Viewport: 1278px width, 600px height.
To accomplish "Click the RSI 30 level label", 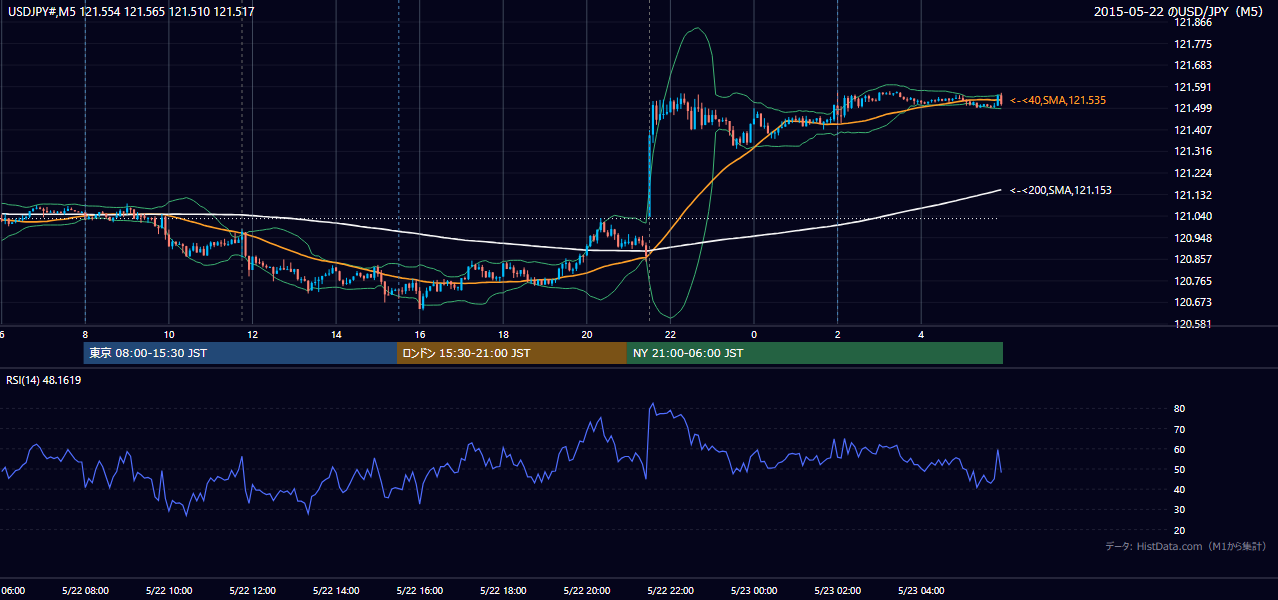I will [x=1180, y=510].
